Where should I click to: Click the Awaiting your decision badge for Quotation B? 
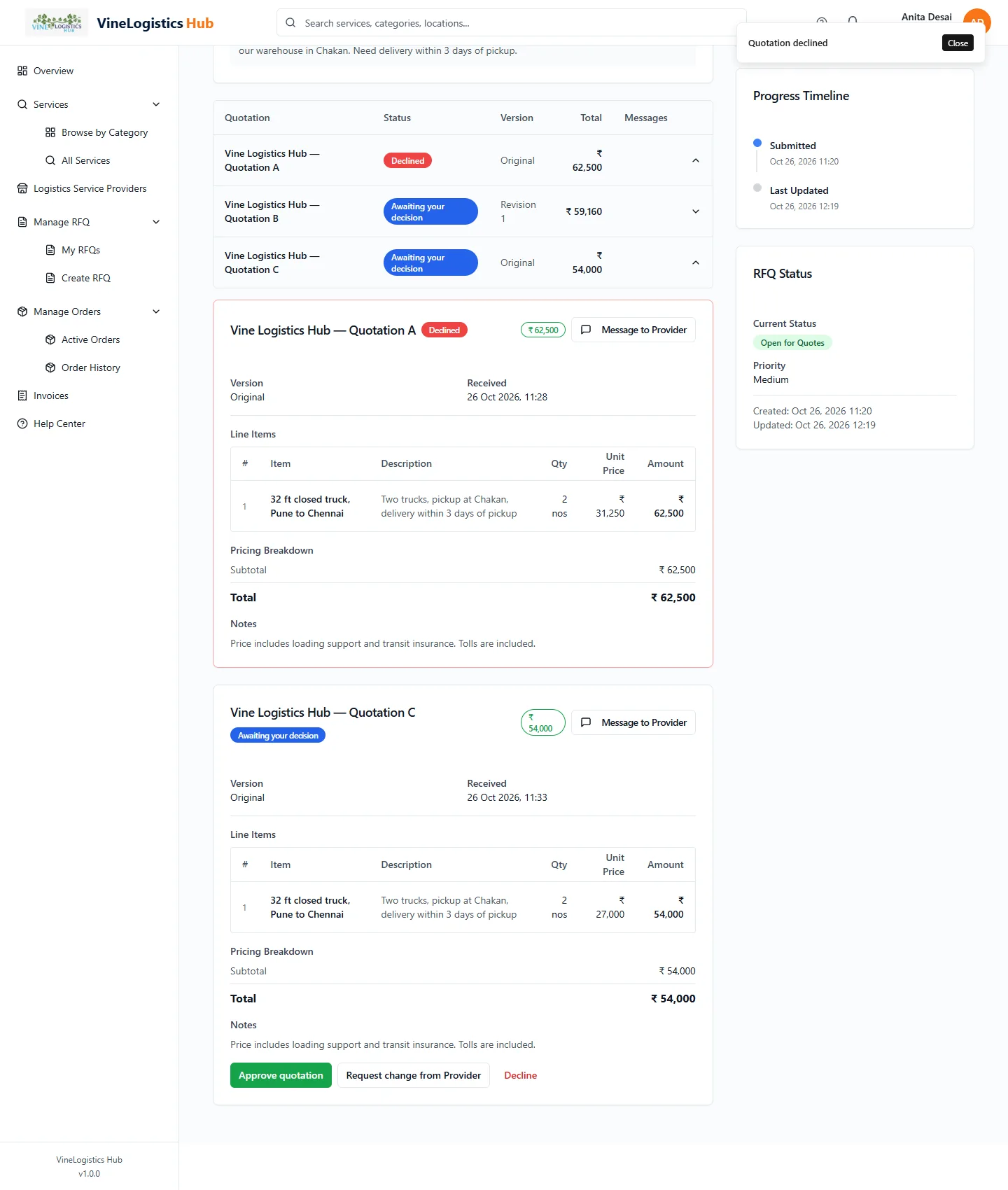pos(430,211)
